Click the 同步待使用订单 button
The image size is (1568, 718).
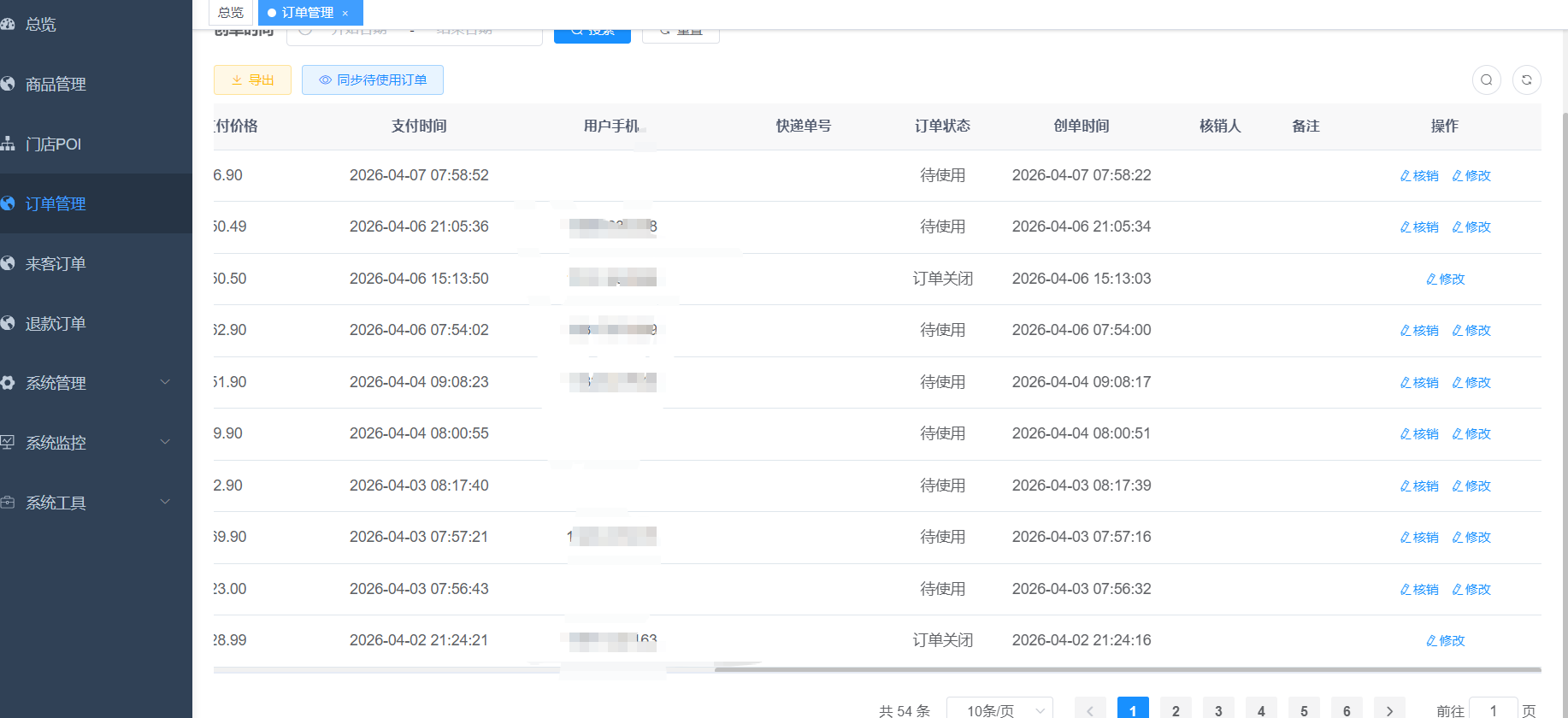pyautogui.click(x=373, y=80)
